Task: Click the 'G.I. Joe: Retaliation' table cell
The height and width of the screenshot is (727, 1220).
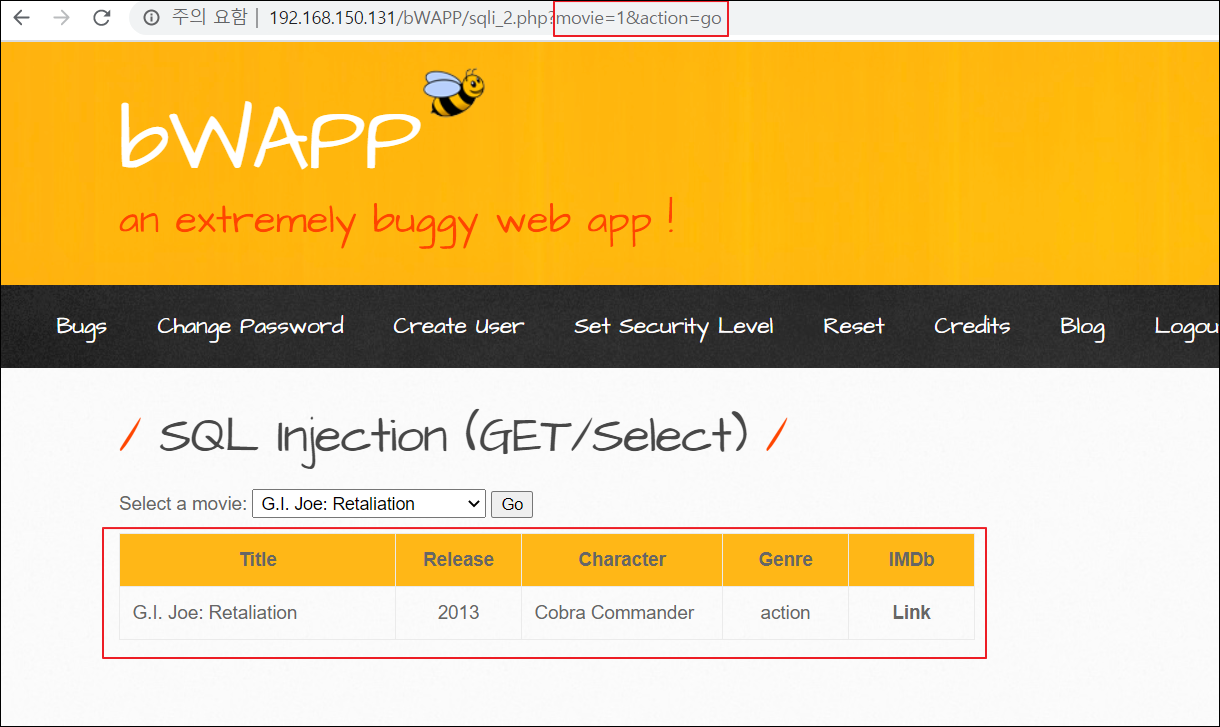Action: (258, 613)
